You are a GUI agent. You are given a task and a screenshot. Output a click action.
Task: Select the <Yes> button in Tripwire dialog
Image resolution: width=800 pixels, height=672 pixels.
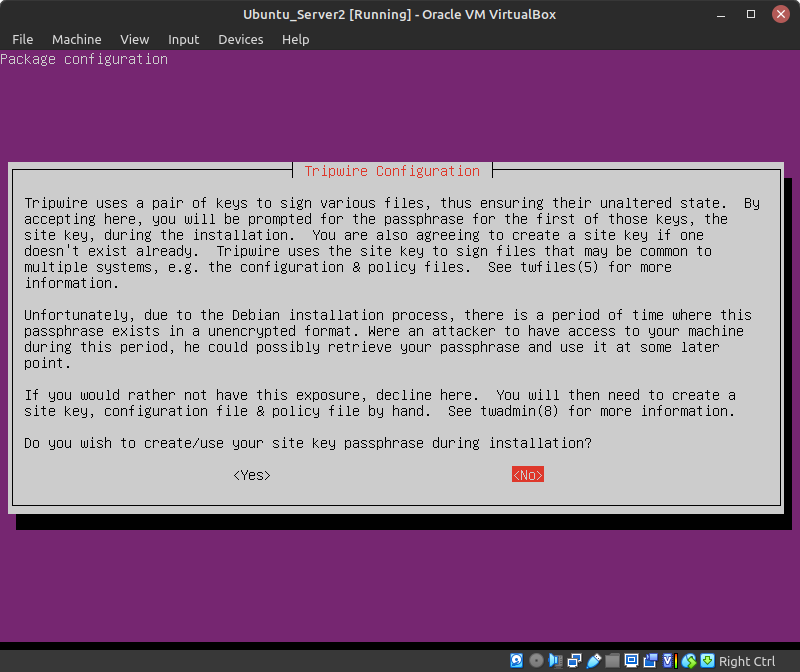point(252,475)
